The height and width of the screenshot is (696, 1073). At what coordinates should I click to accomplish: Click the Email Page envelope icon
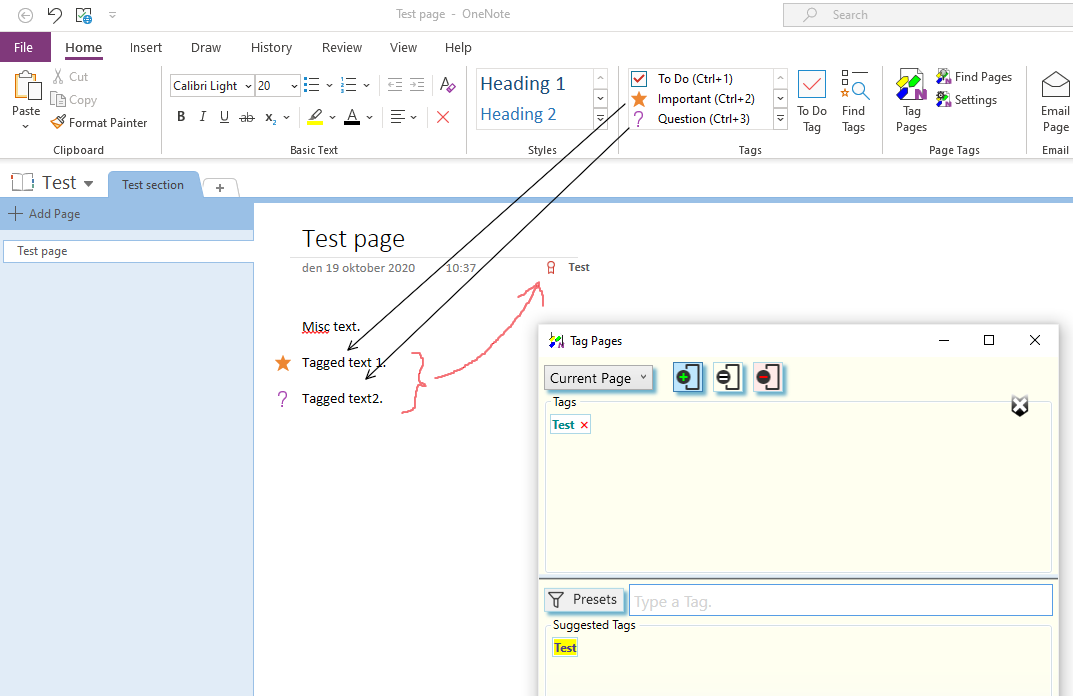coord(1055,85)
